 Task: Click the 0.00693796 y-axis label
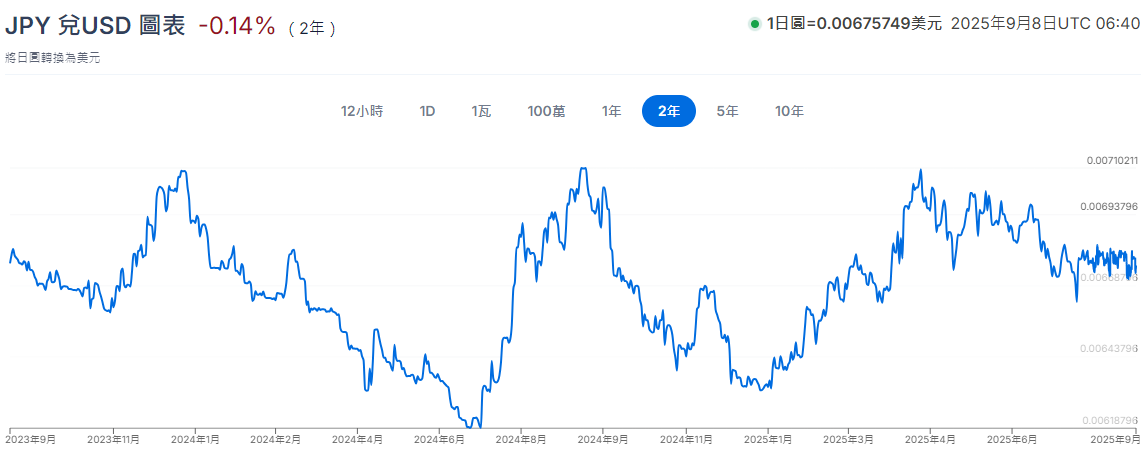[x=1109, y=207]
